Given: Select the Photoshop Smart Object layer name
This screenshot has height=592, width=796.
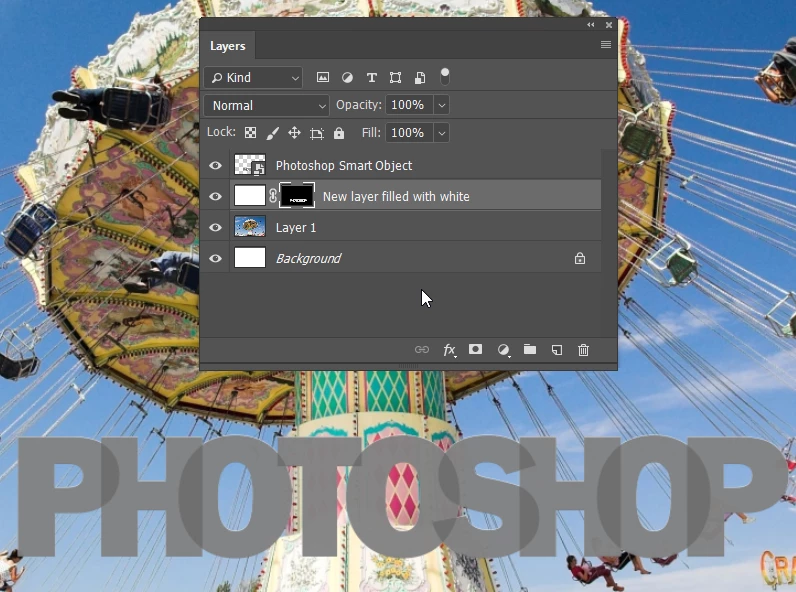Looking at the screenshot, I should point(344,166).
